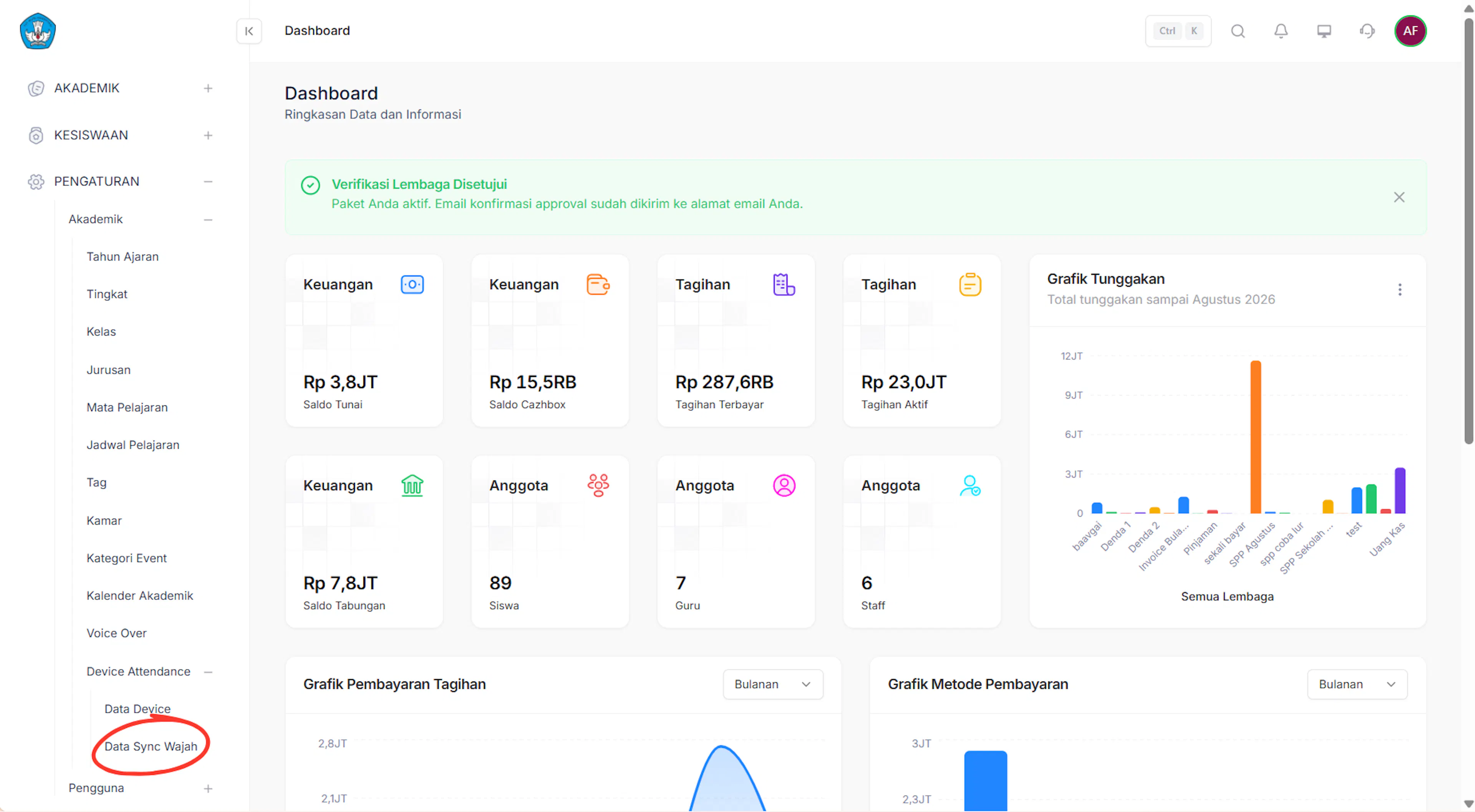Select Jurusan in sidebar
This screenshot has width=1475, height=812.
click(x=109, y=370)
